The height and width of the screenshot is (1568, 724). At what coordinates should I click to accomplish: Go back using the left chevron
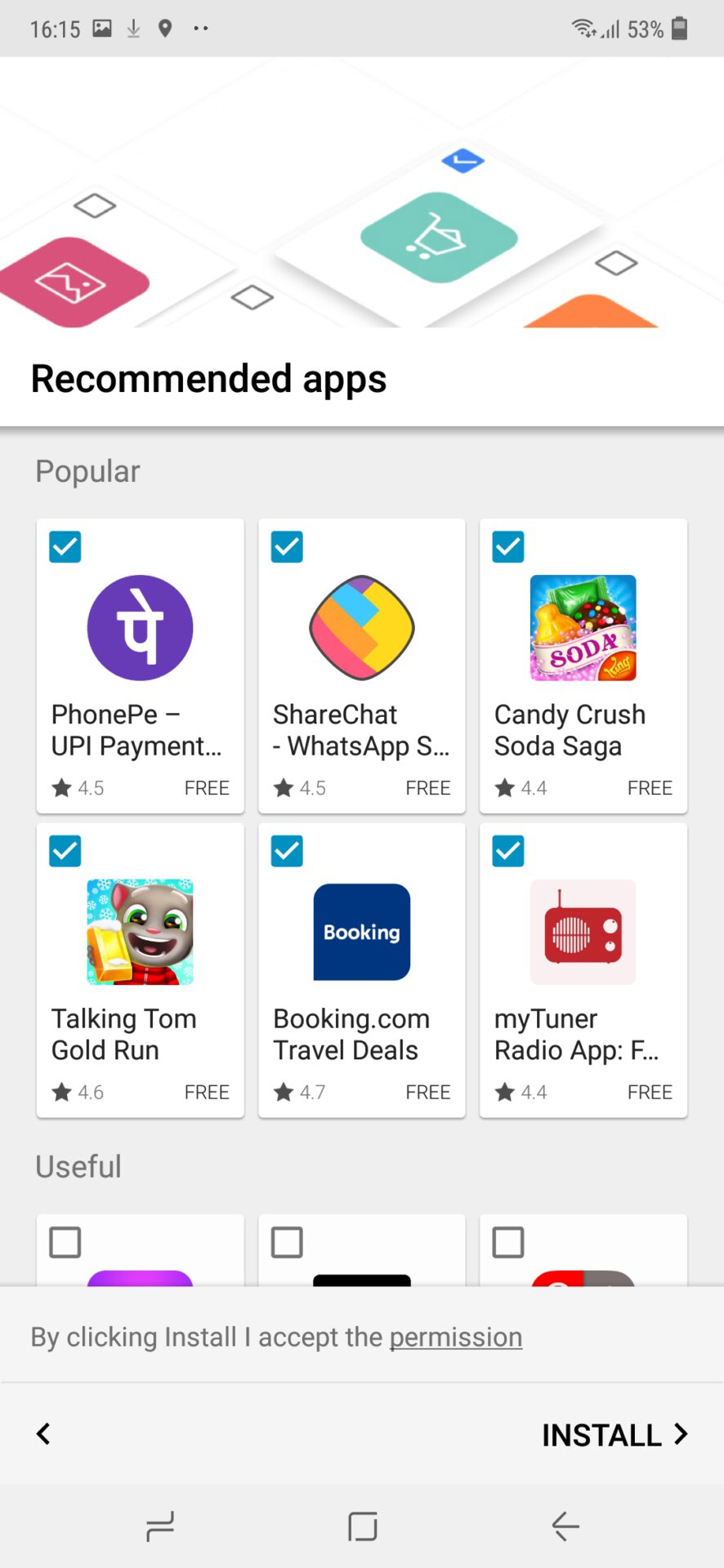coord(44,1433)
